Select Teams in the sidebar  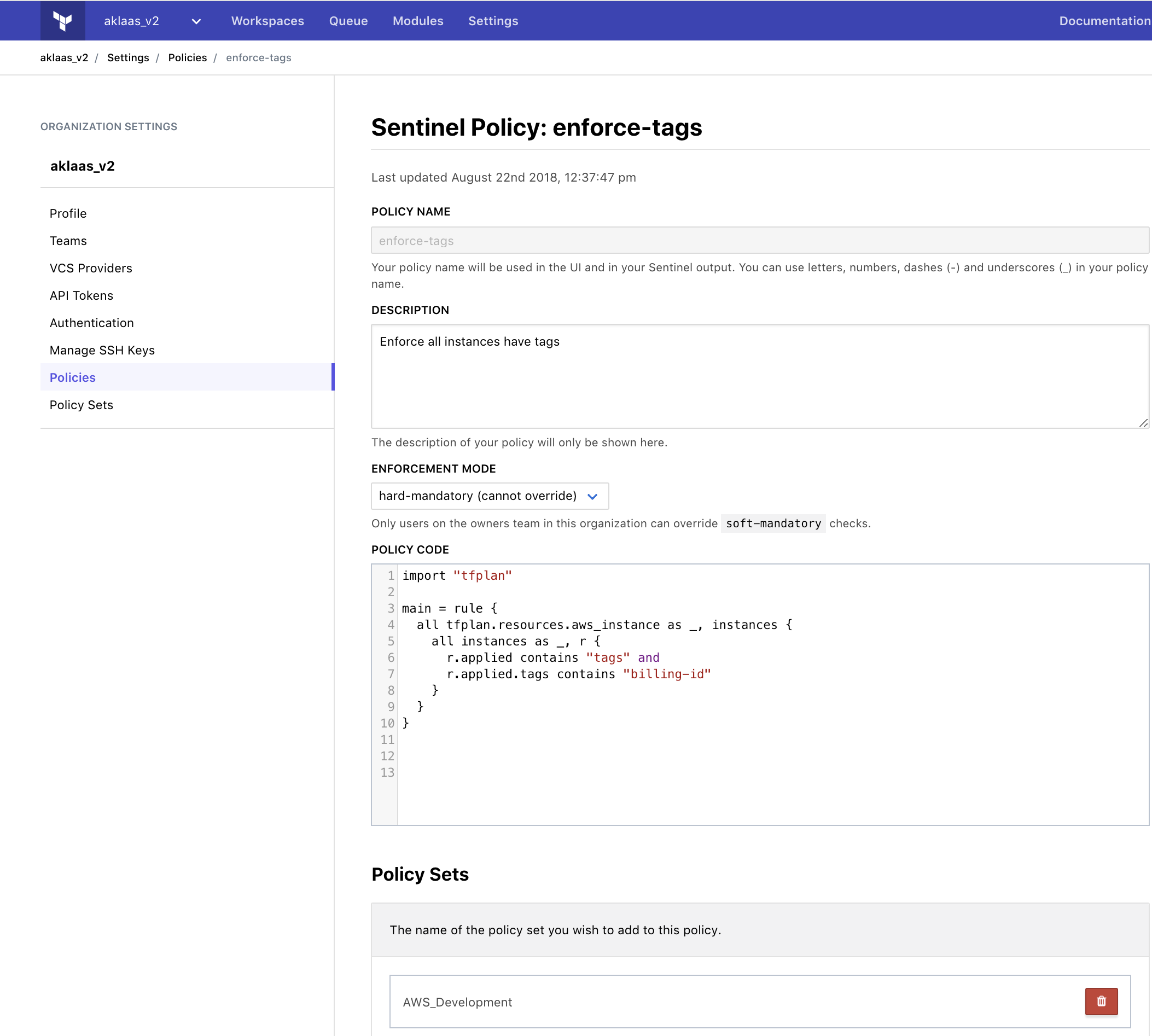tap(68, 241)
